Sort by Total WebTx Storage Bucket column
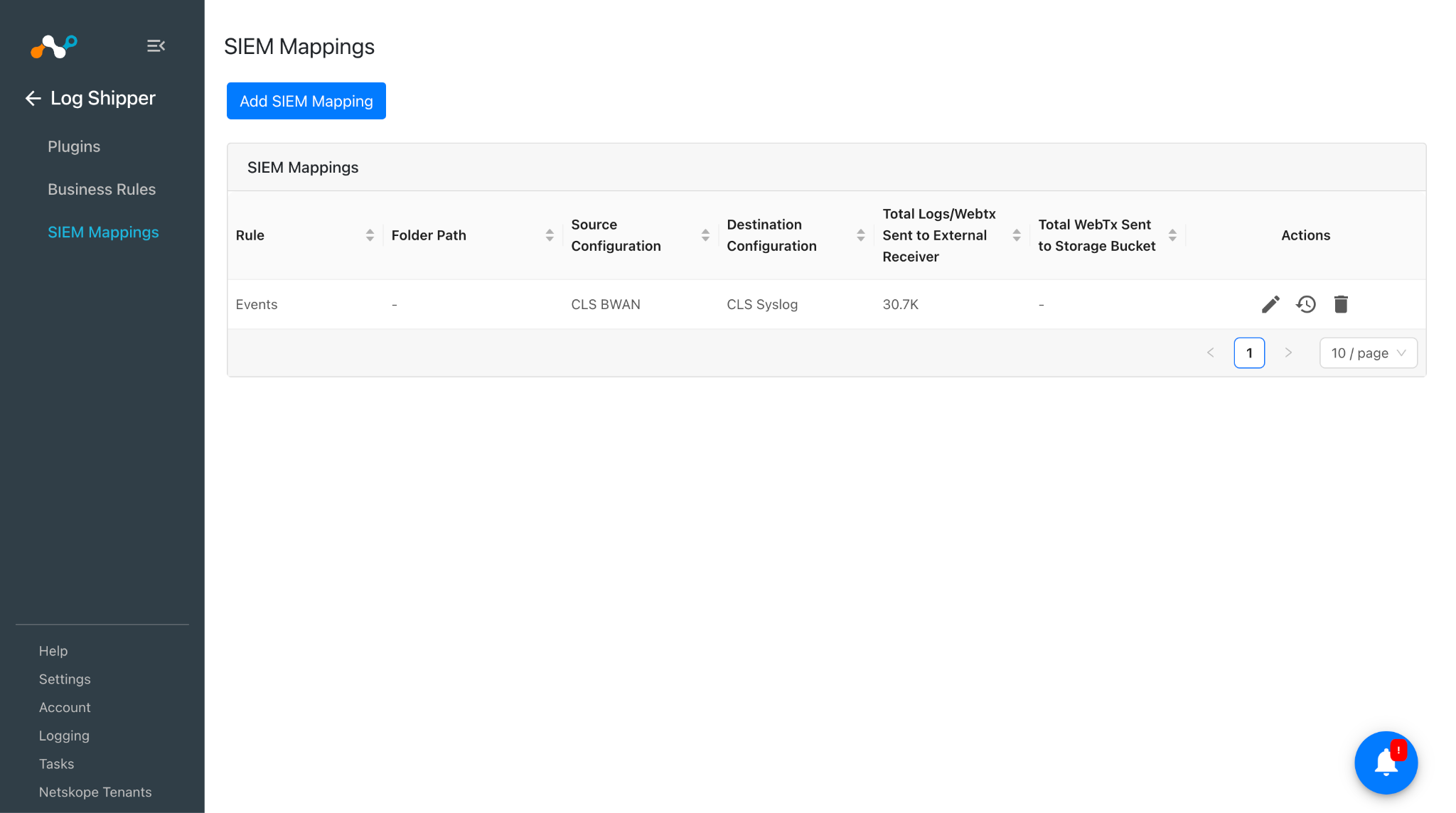 click(x=1172, y=235)
